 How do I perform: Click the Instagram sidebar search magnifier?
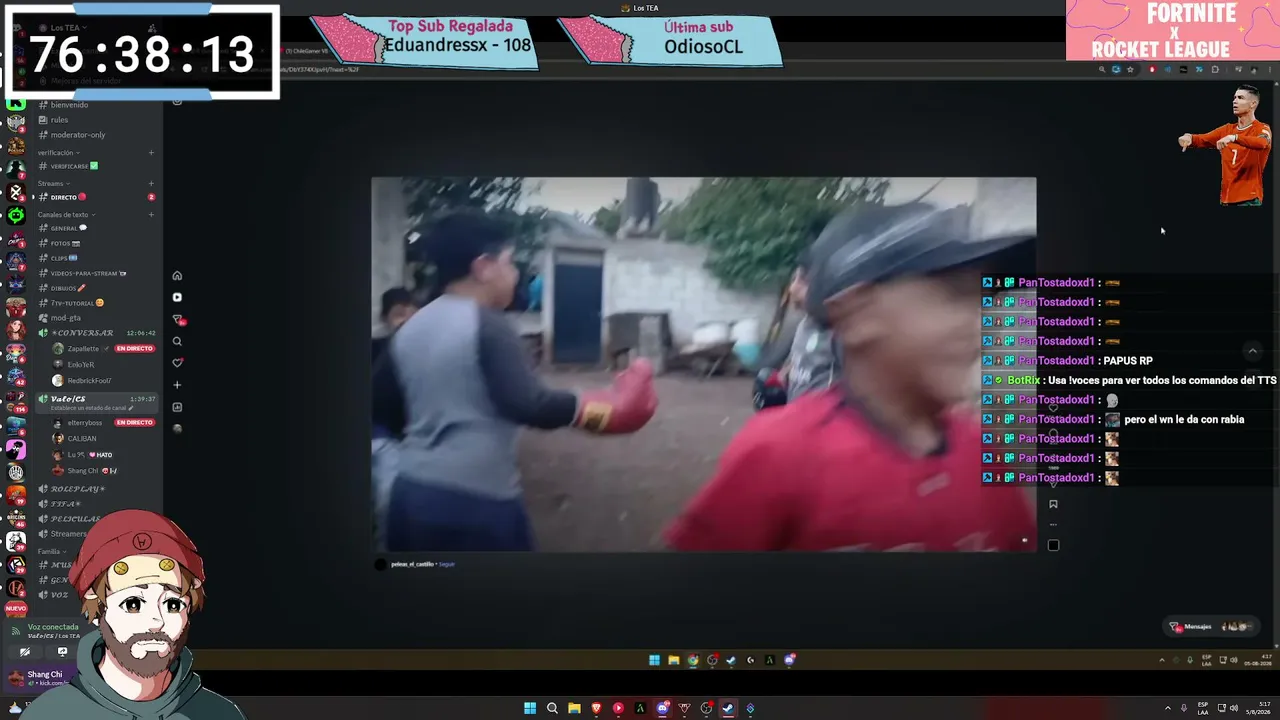coord(177,341)
